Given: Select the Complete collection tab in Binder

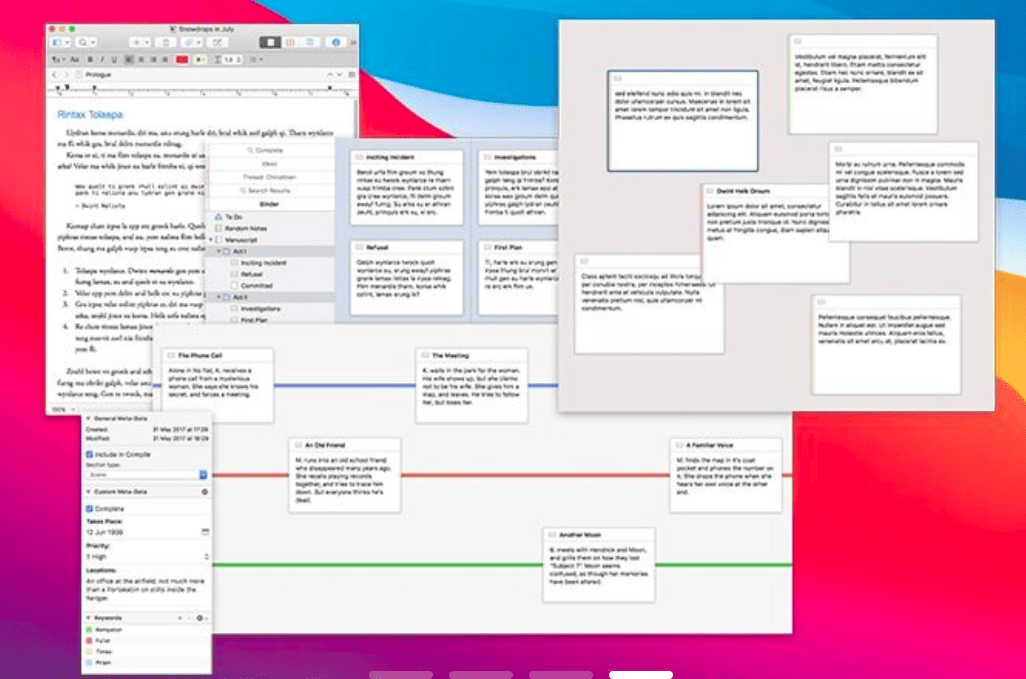Looking at the screenshot, I should [270, 150].
